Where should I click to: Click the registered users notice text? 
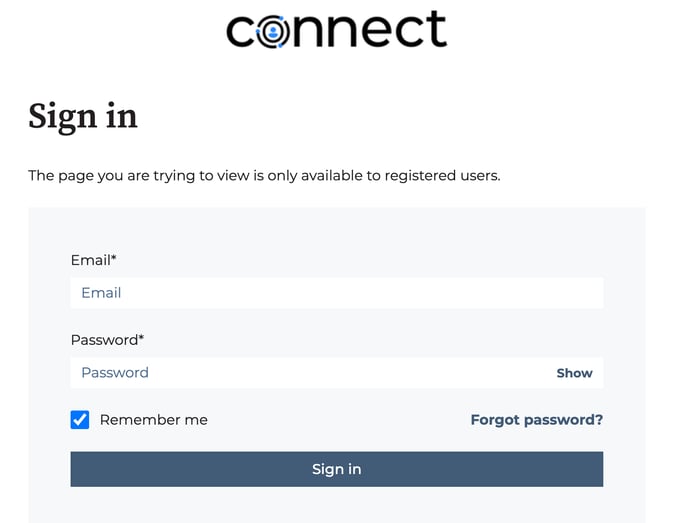pyautogui.click(x=264, y=176)
